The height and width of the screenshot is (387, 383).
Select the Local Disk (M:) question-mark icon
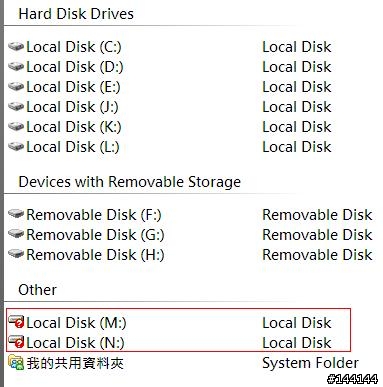pos(16,322)
